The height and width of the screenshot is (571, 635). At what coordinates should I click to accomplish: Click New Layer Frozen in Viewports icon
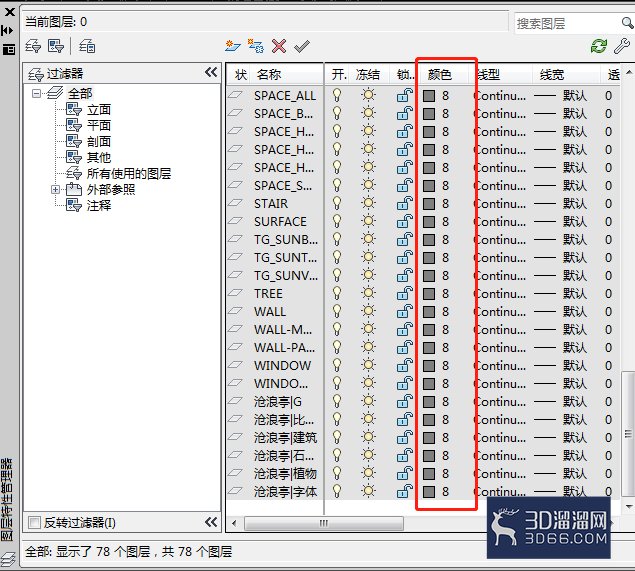coord(256,46)
